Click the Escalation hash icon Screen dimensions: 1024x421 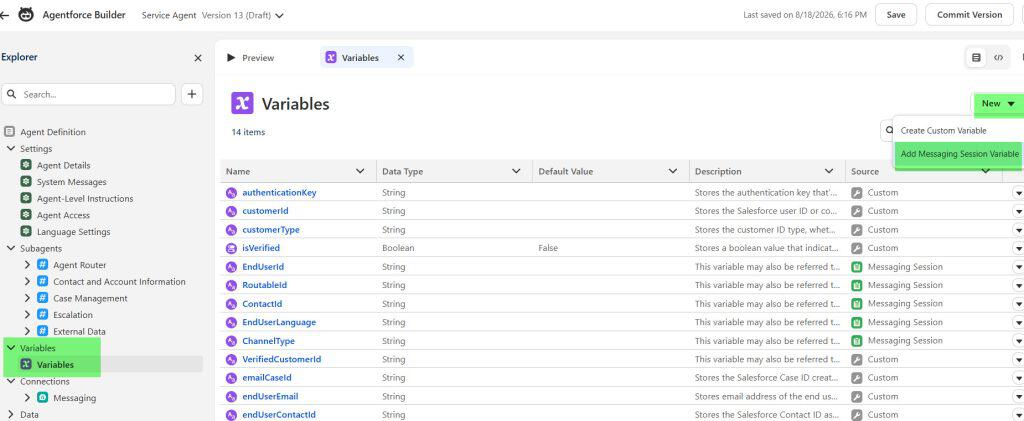[x=42, y=315]
